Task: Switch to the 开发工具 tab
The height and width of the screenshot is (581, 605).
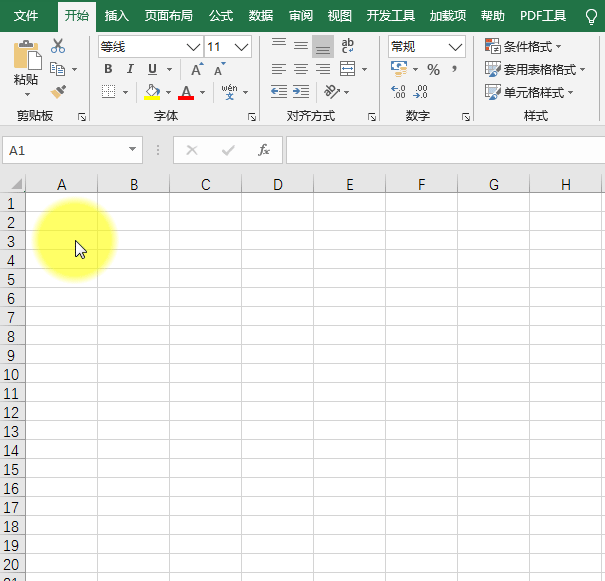Action: point(391,16)
